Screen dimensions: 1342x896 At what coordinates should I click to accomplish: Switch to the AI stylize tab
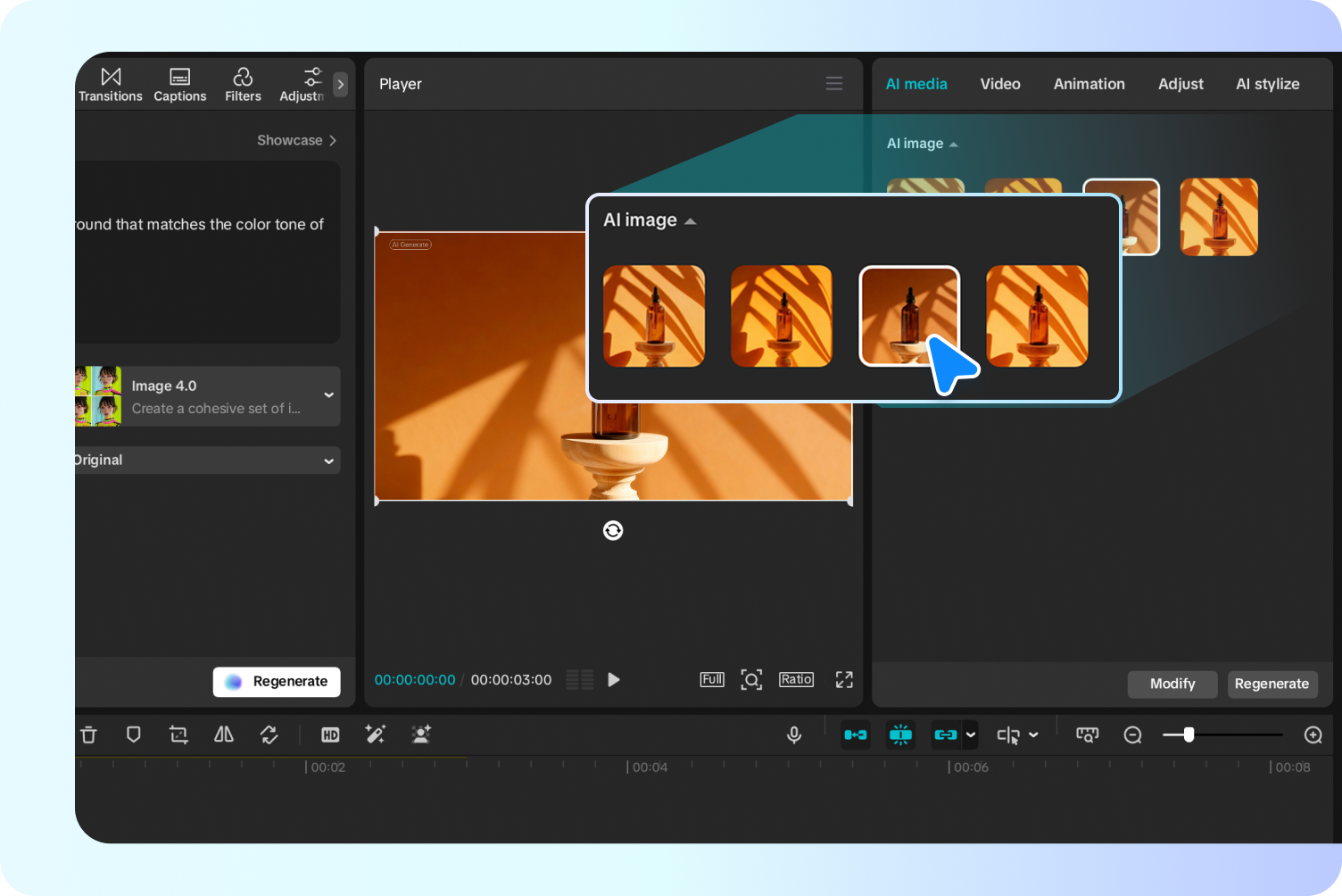coord(1267,84)
